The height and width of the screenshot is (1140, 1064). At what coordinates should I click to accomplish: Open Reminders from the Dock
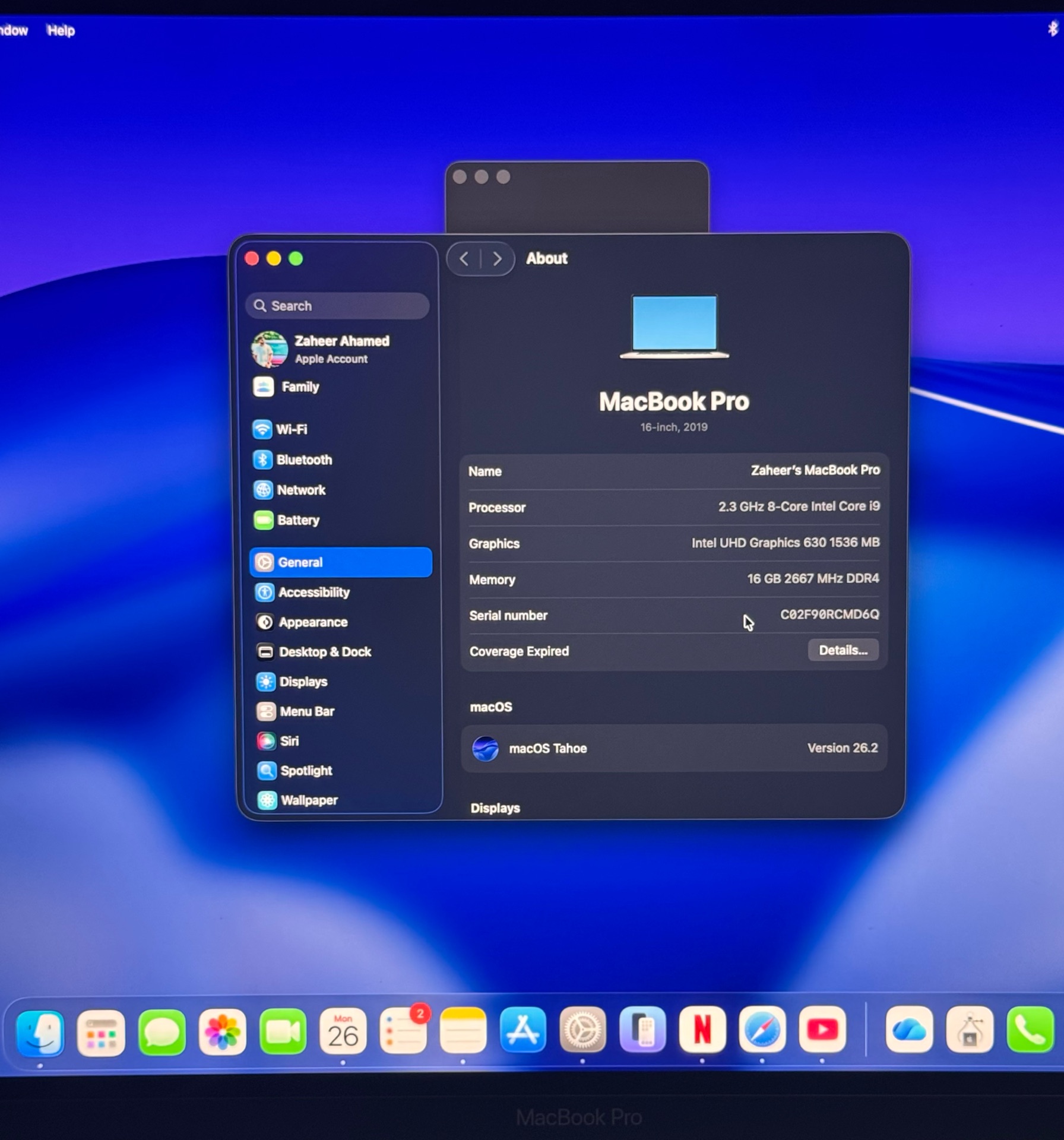pyautogui.click(x=404, y=1031)
